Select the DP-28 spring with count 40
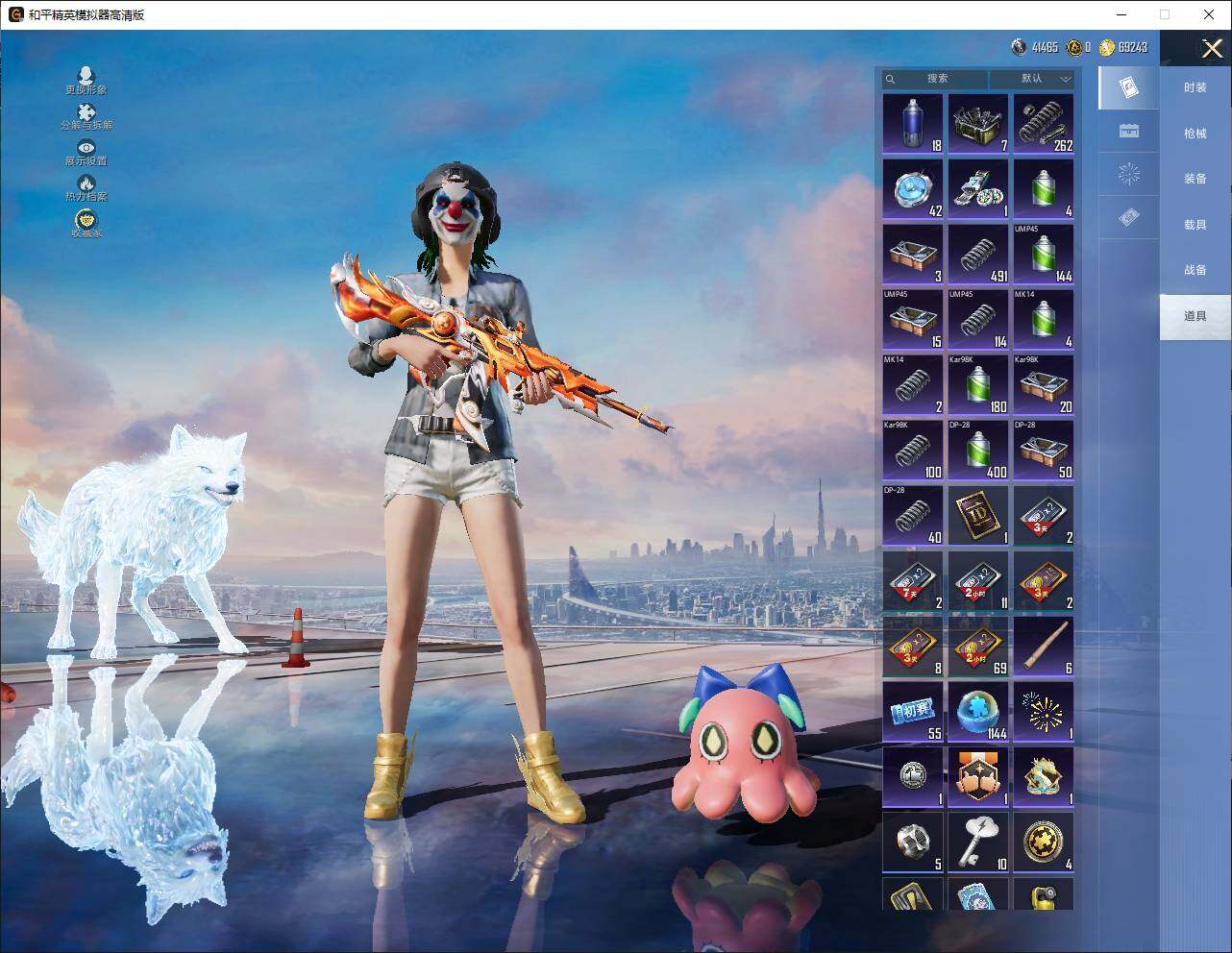1232x953 pixels. [913, 516]
